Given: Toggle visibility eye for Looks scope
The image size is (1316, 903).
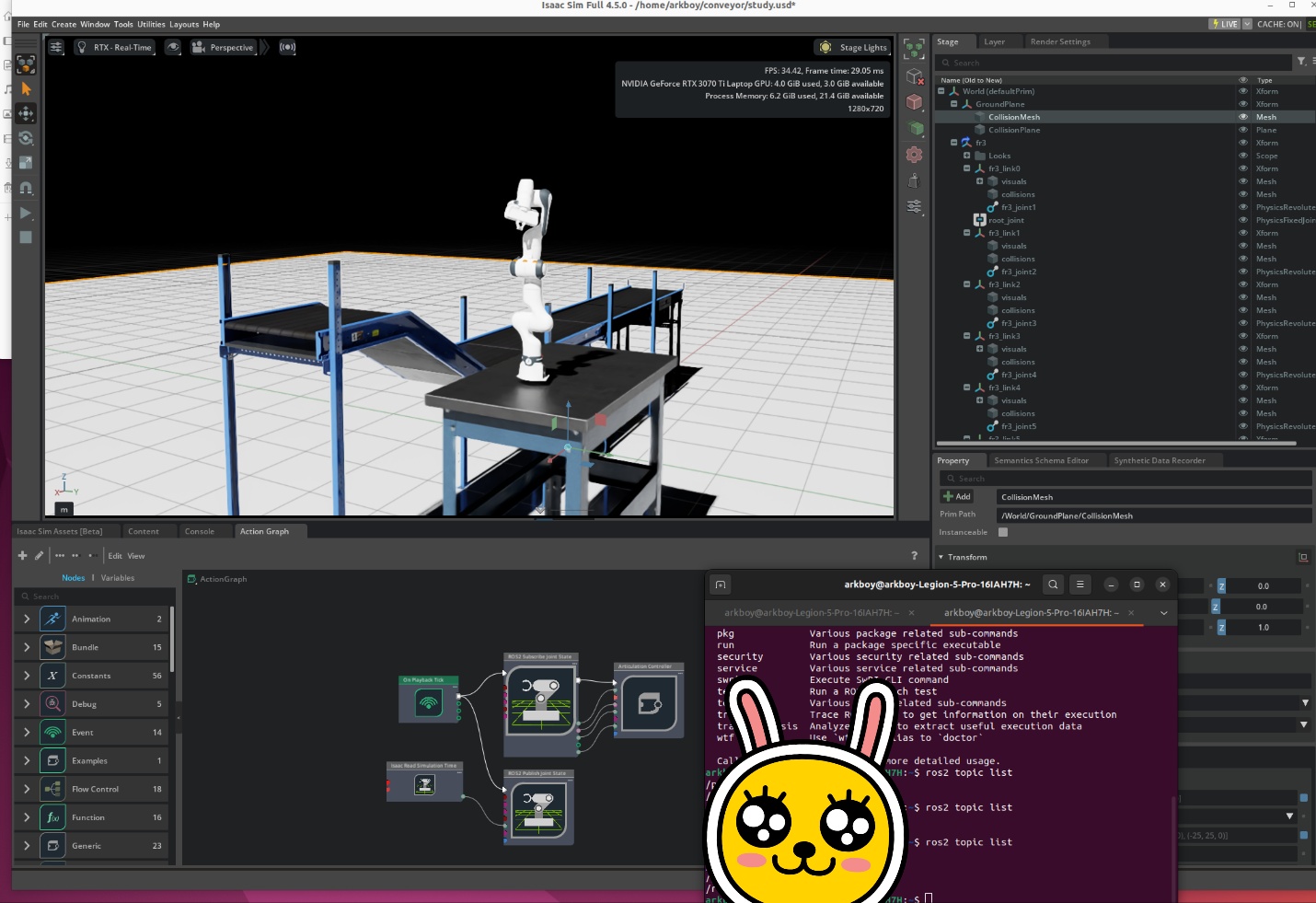Looking at the screenshot, I should point(1242,156).
